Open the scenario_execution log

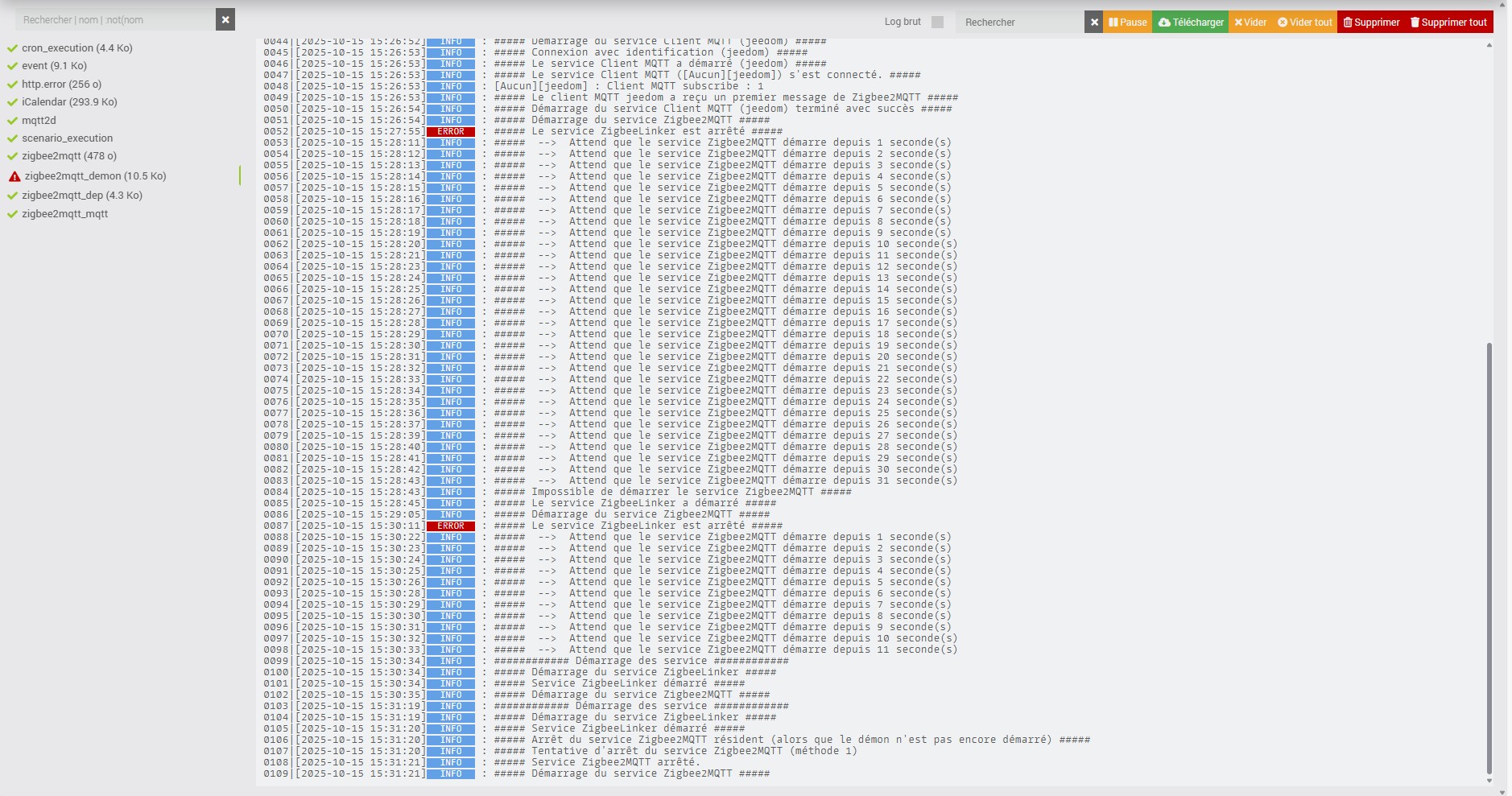(67, 138)
